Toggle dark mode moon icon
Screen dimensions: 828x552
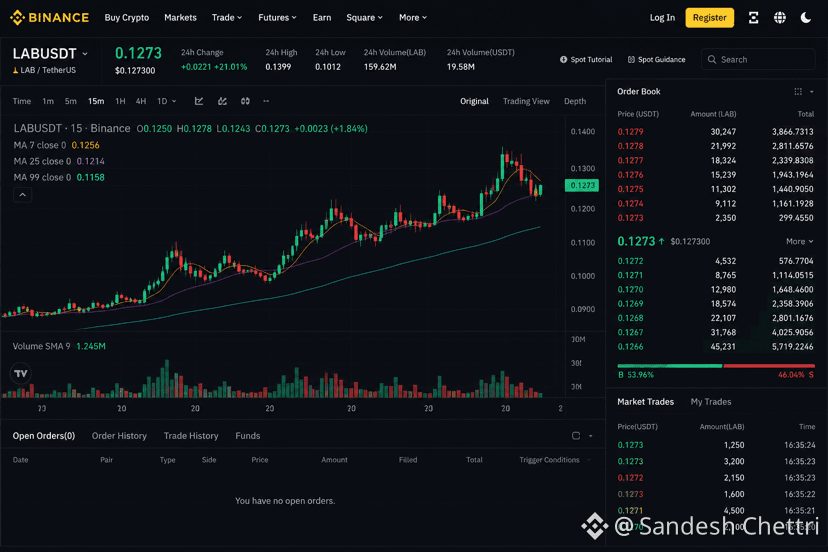[806, 17]
